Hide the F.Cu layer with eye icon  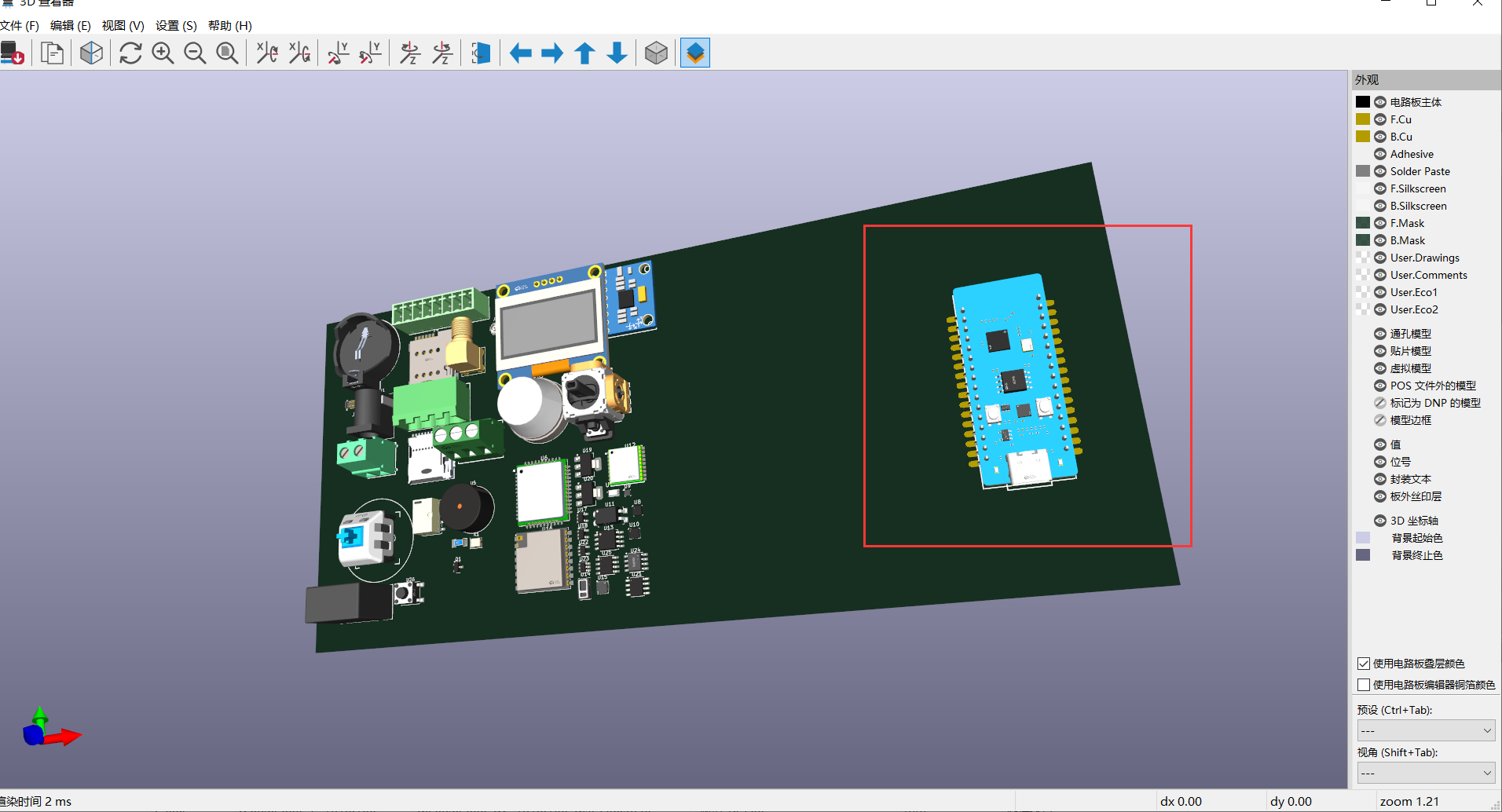click(x=1379, y=119)
